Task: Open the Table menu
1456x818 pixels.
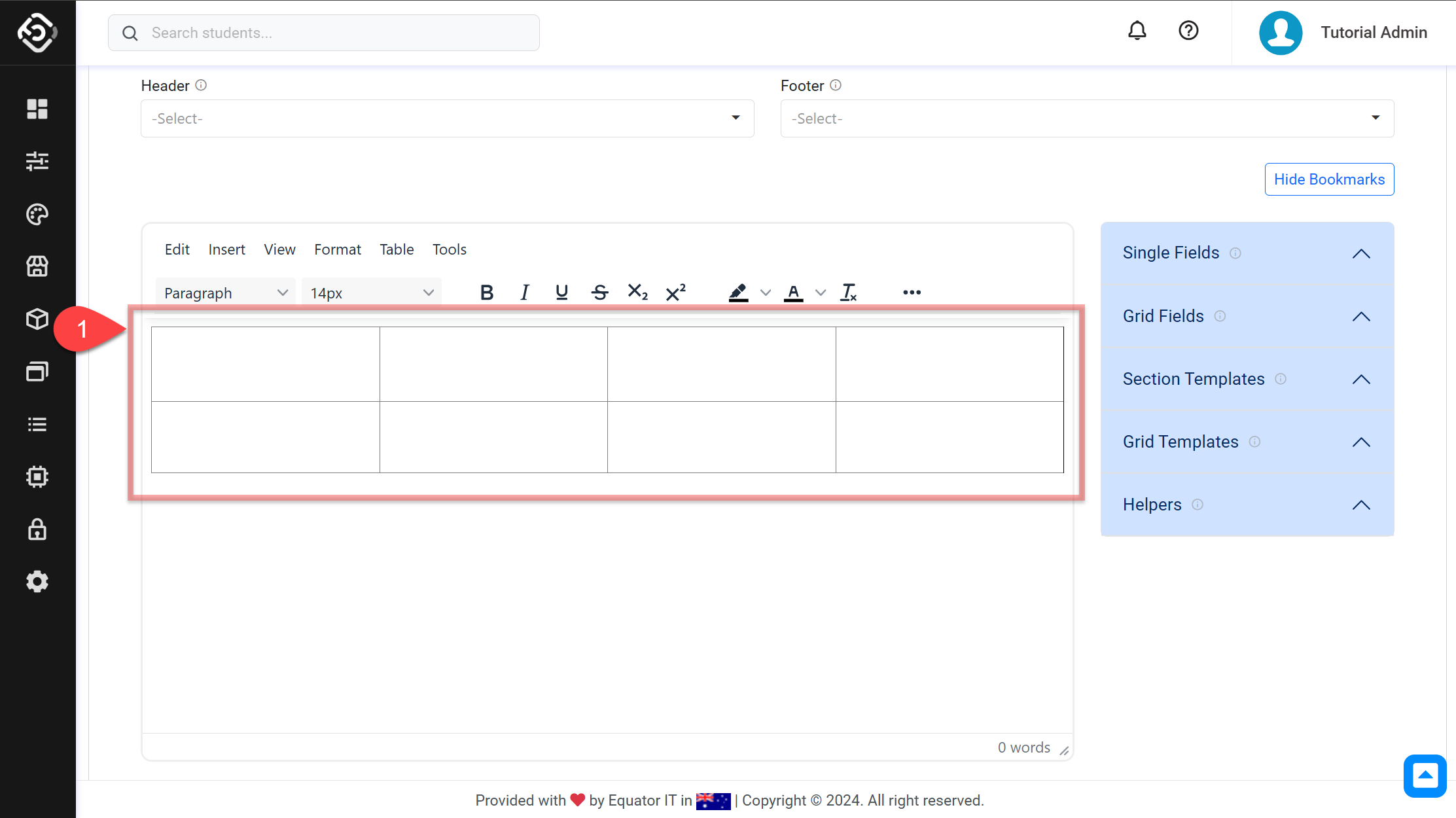Action: tap(397, 249)
